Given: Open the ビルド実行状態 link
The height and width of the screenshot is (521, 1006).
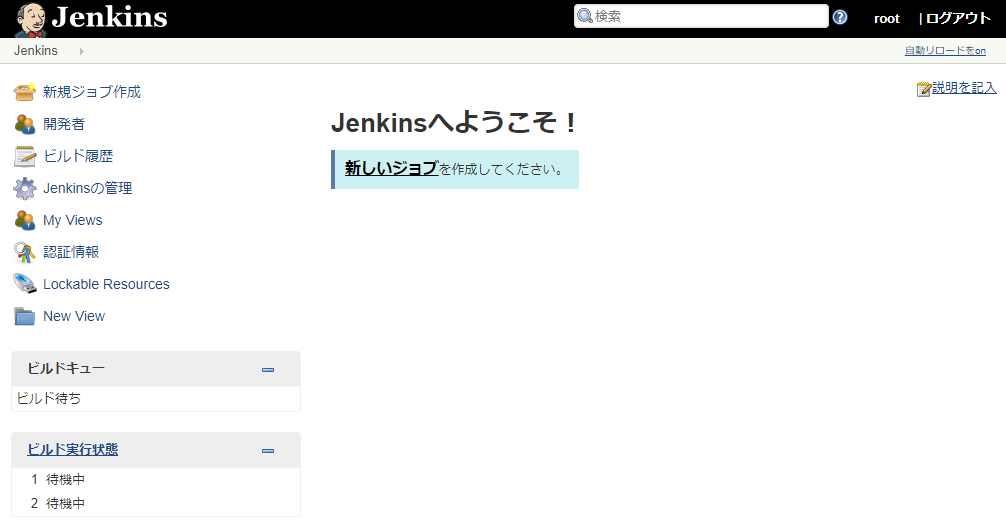Looking at the screenshot, I should (x=72, y=450).
